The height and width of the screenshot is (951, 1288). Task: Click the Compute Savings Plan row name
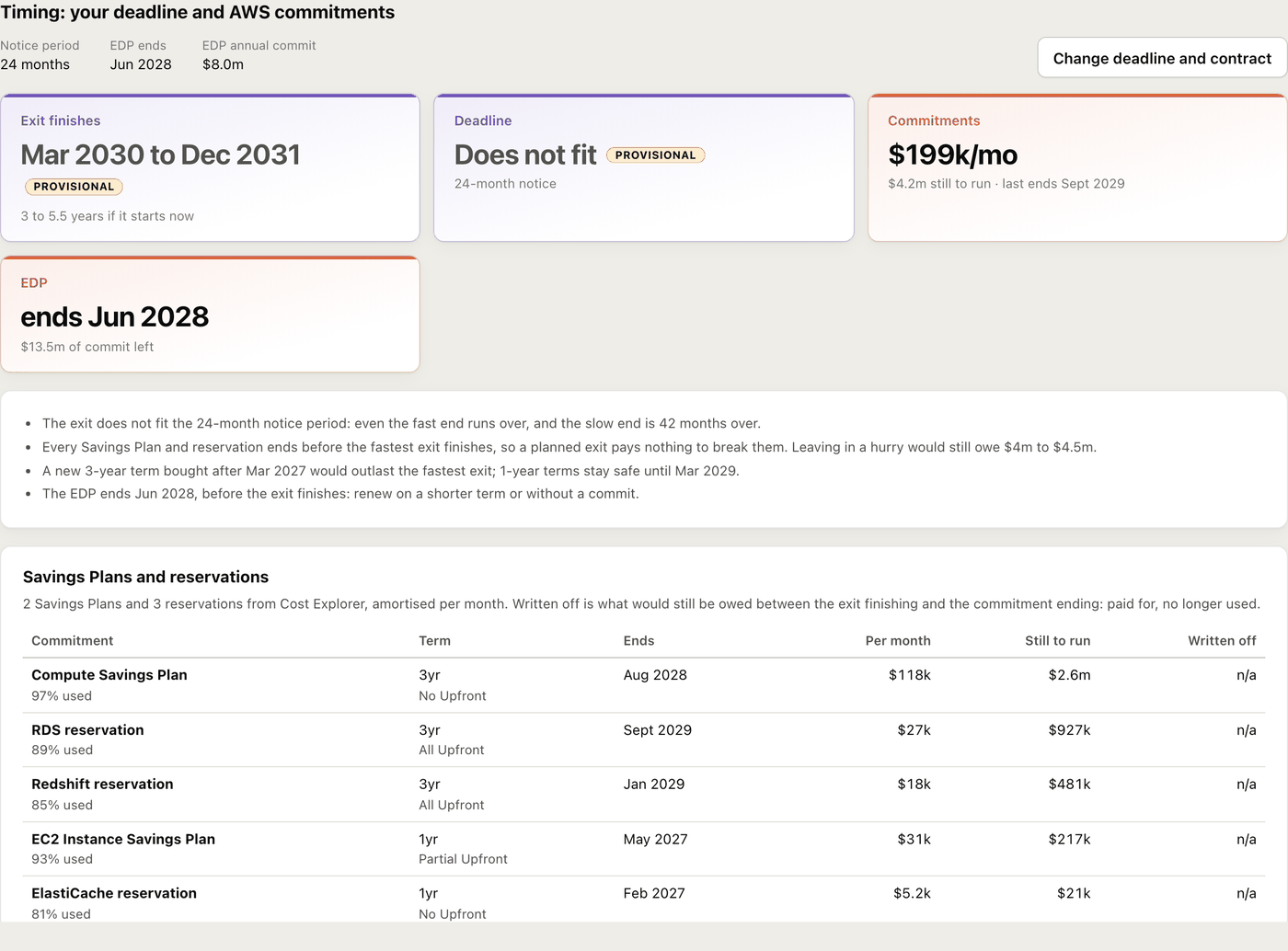(109, 675)
